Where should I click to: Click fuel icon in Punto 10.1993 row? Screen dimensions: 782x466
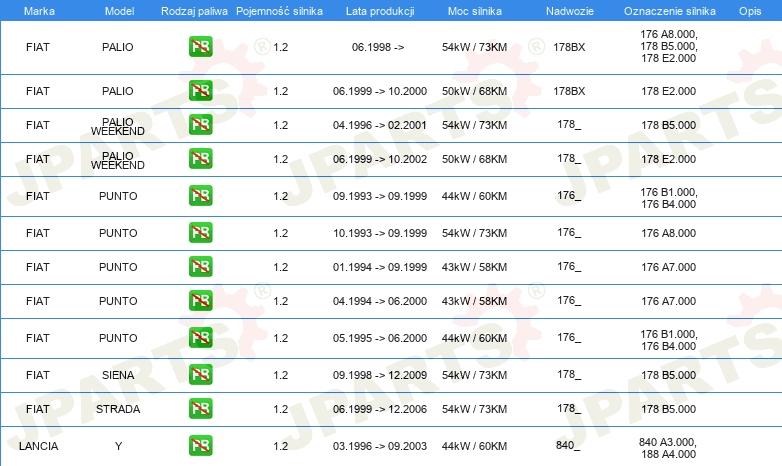200,233
